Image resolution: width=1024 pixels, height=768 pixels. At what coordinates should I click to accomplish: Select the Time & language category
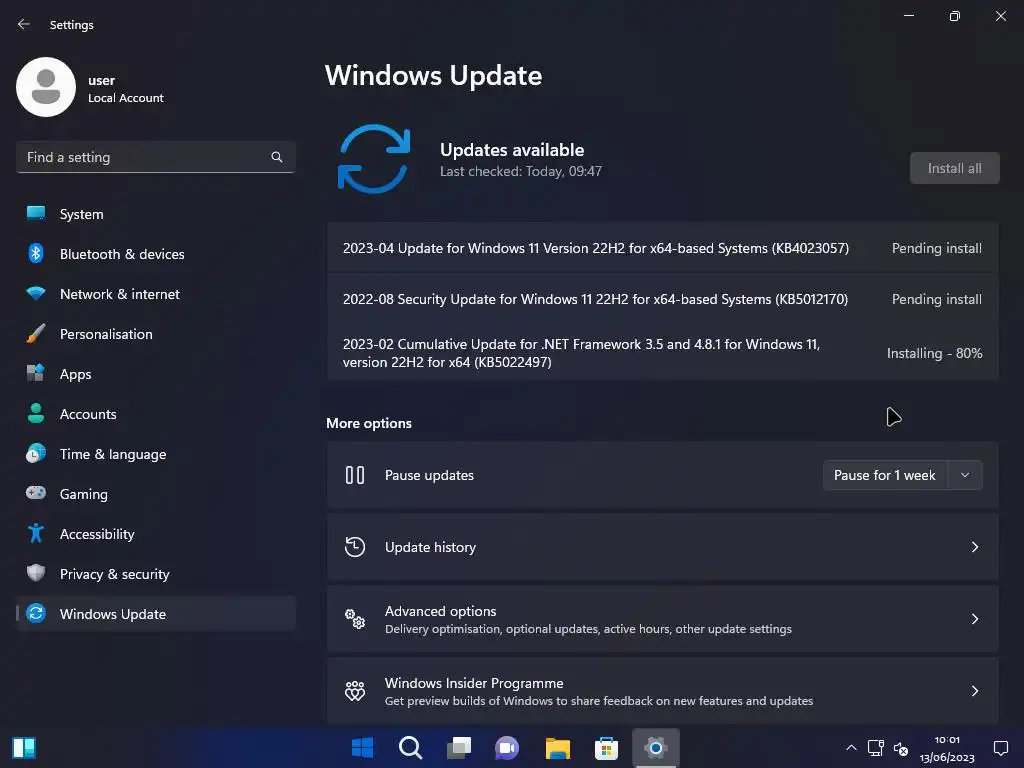tap(155, 453)
